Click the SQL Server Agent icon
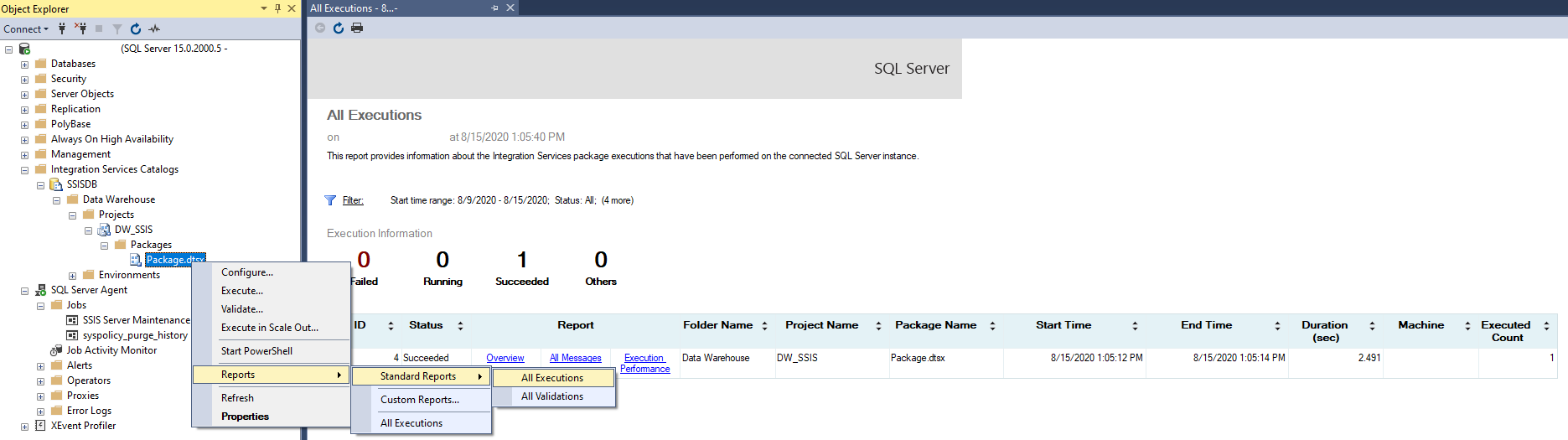 (x=40, y=290)
